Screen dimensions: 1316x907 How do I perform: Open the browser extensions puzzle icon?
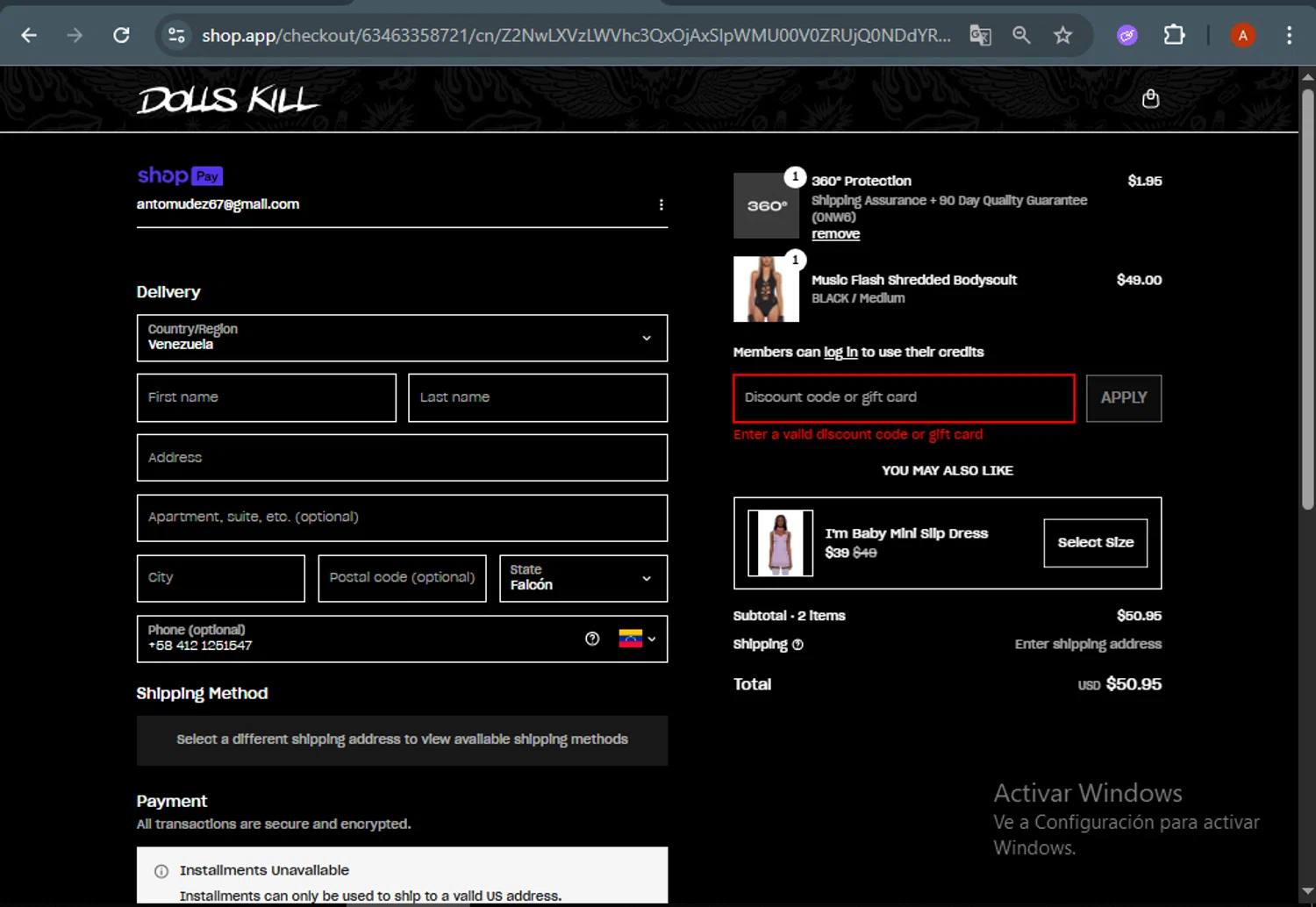pos(1174,35)
